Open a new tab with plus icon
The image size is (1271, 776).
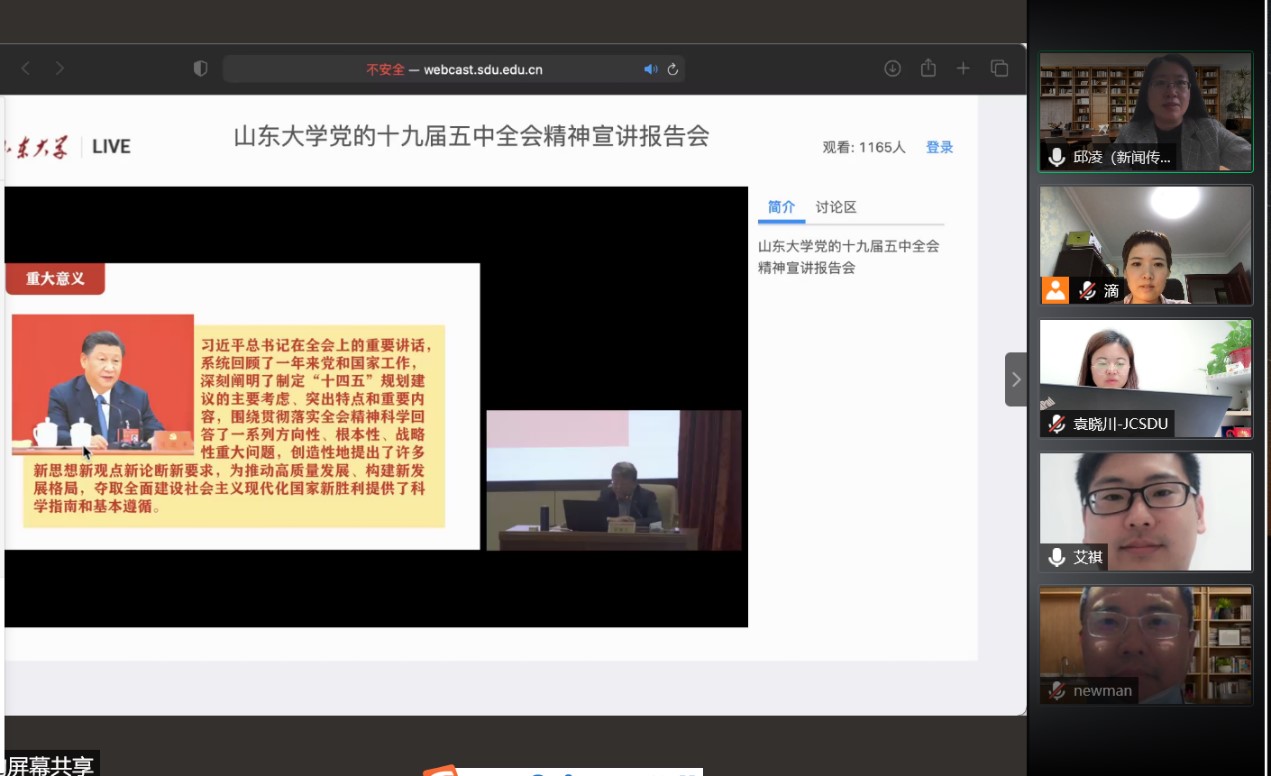(x=963, y=68)
